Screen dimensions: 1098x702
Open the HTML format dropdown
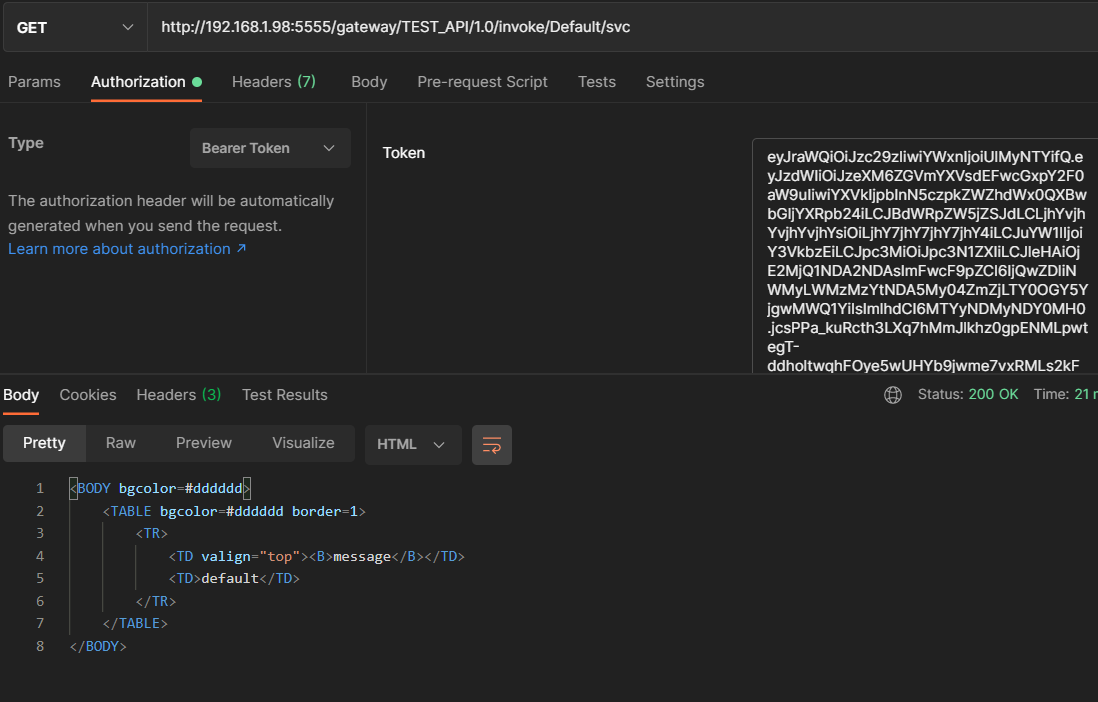[x=412, y=445]
